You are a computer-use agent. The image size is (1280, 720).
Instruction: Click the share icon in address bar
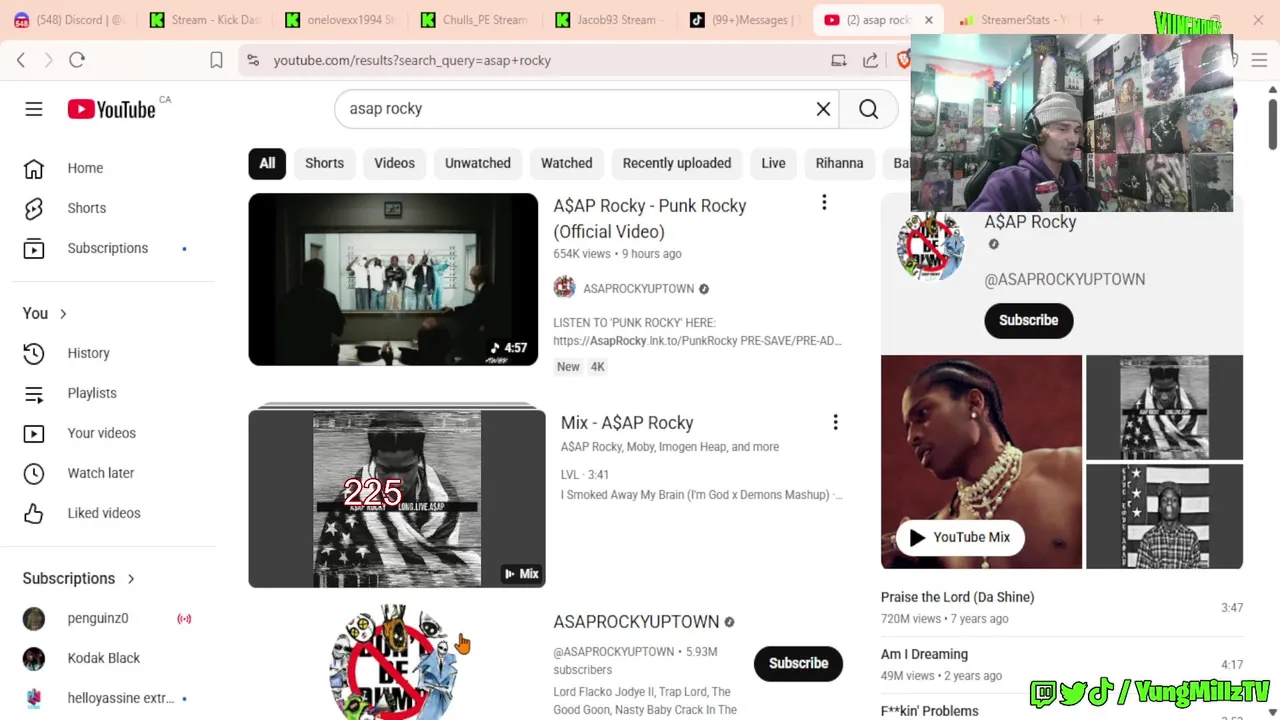coord(871,60)
